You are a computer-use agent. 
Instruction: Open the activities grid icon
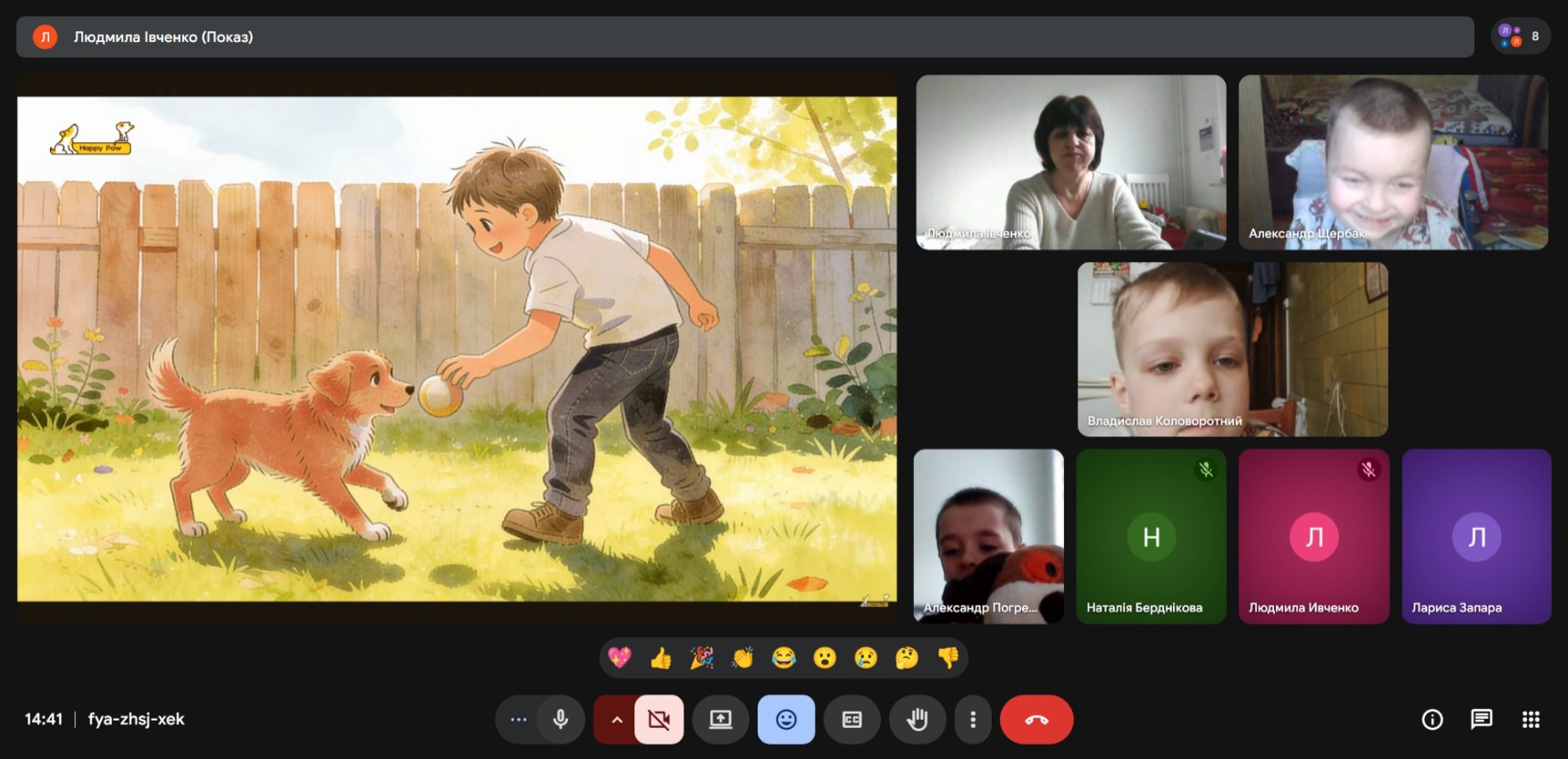[x=1530, y=720]
